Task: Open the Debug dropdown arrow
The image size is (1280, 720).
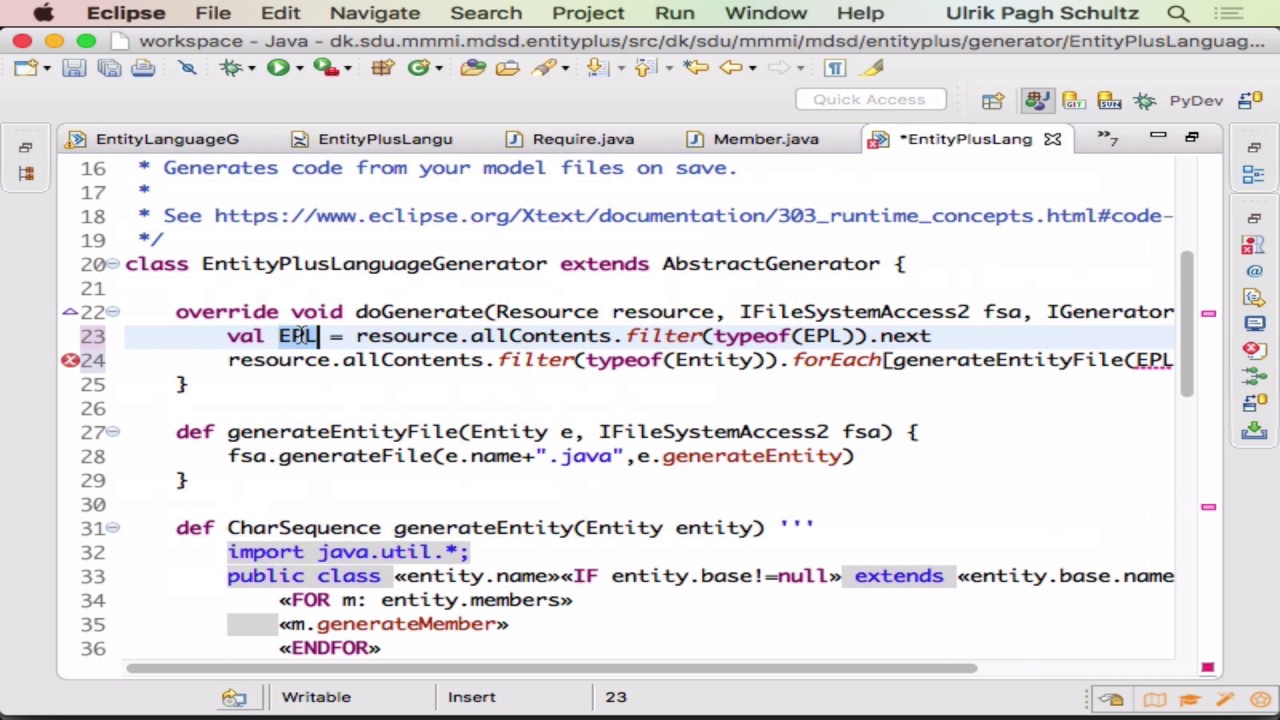Action: (250, 69)
